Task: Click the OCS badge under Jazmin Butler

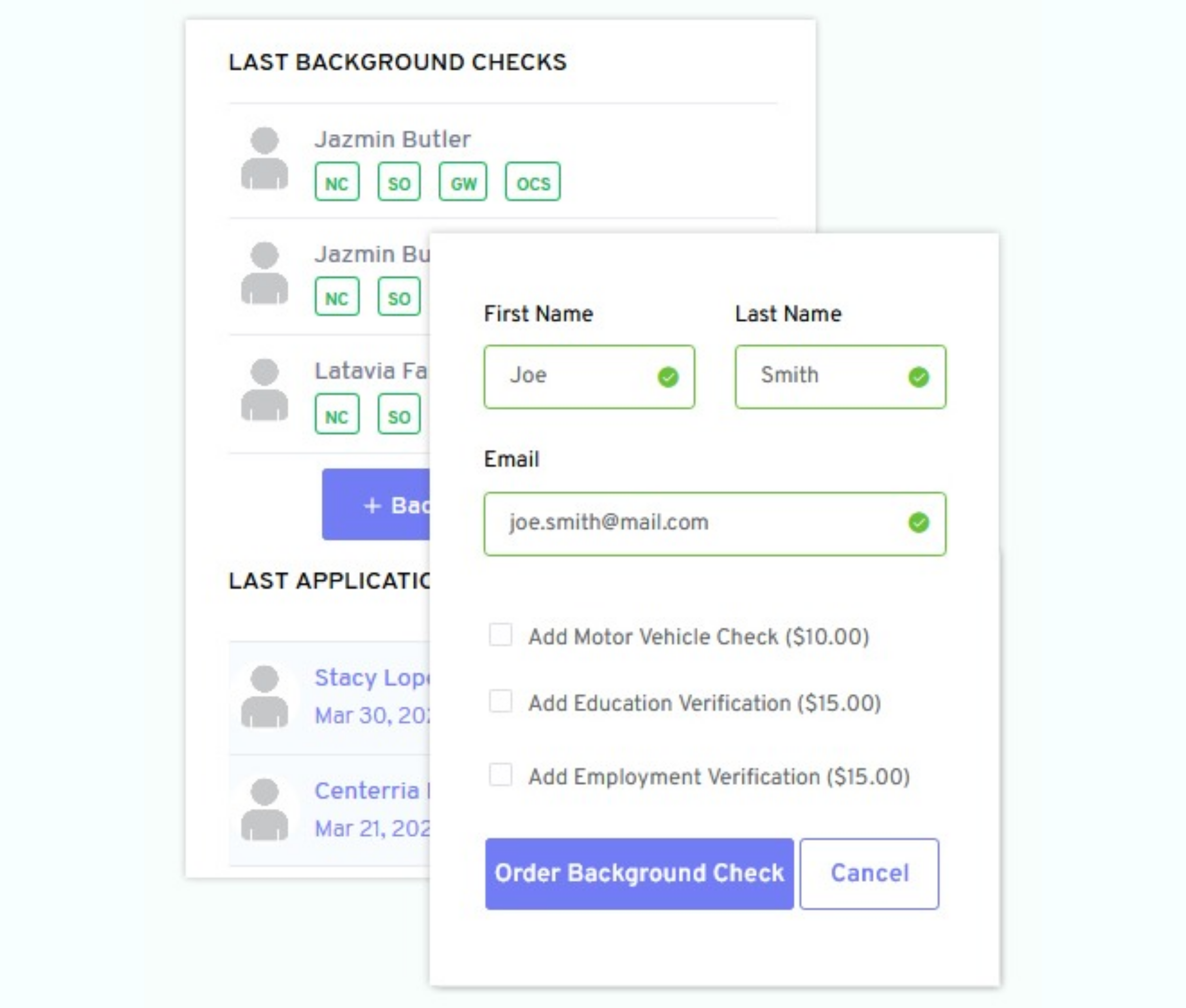Action: pos(532,182)
